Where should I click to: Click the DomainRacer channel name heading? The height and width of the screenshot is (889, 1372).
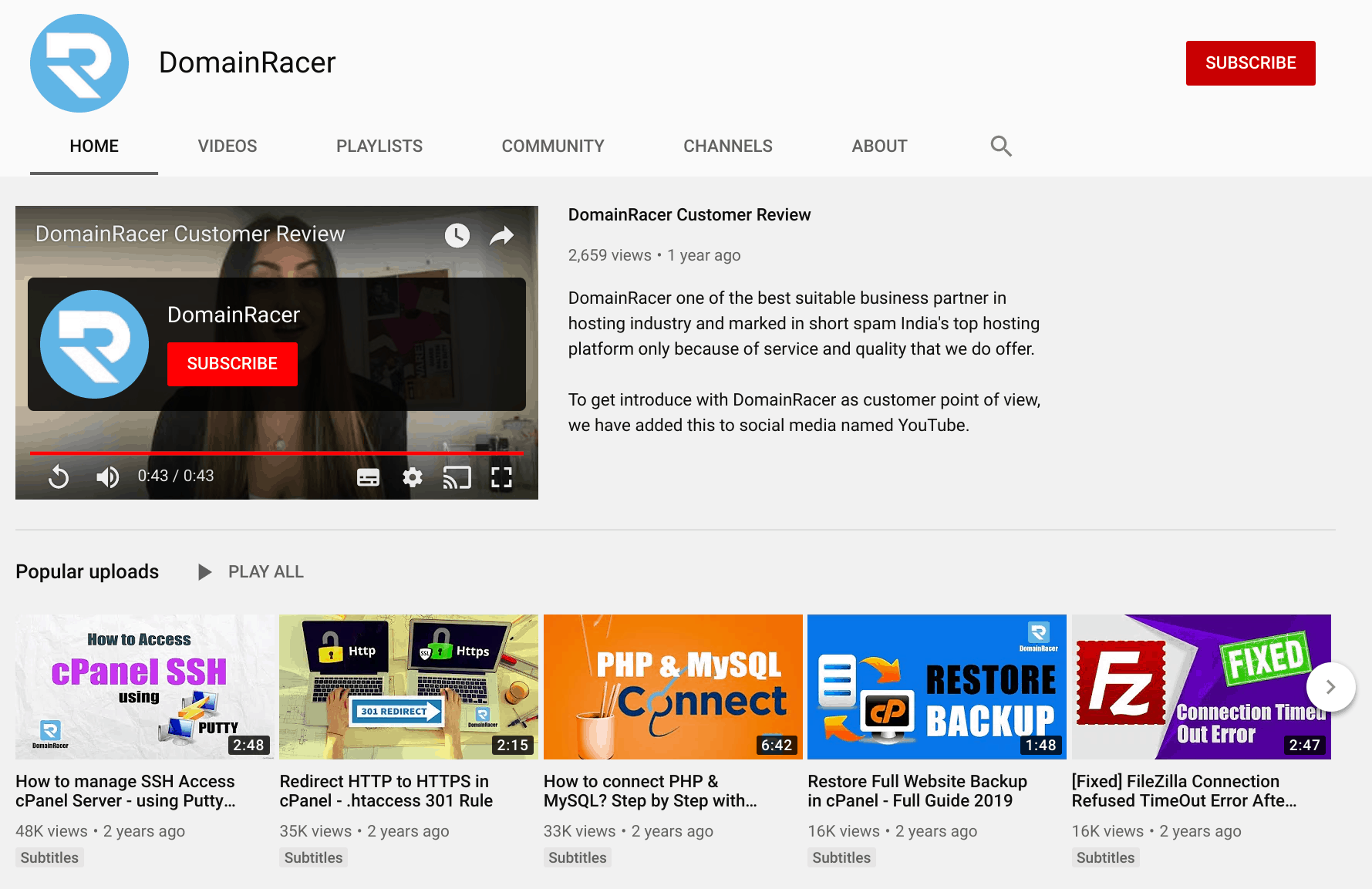248,63
